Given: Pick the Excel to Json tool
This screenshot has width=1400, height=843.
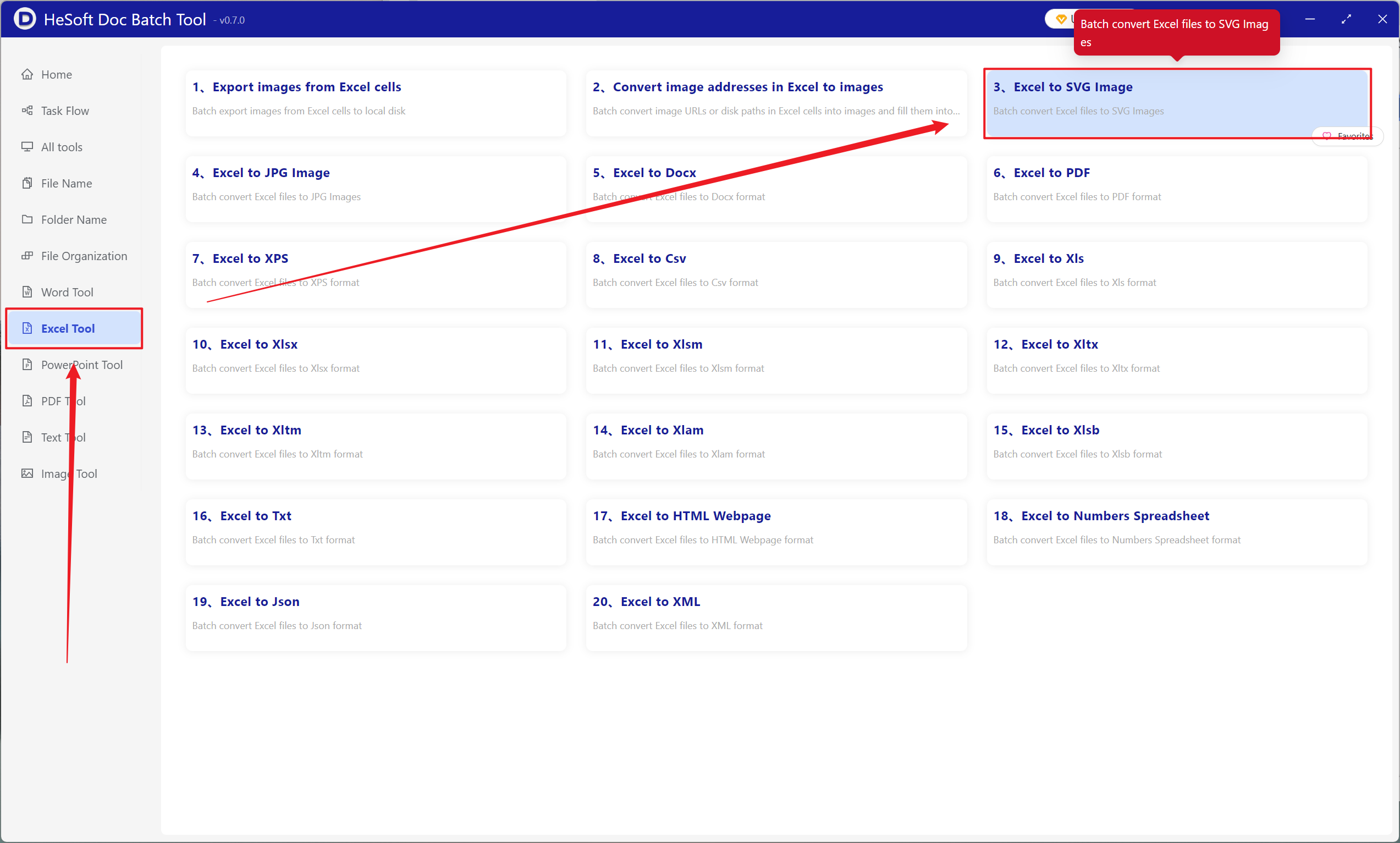Looking at the screenshot, I should click(376, 618).
